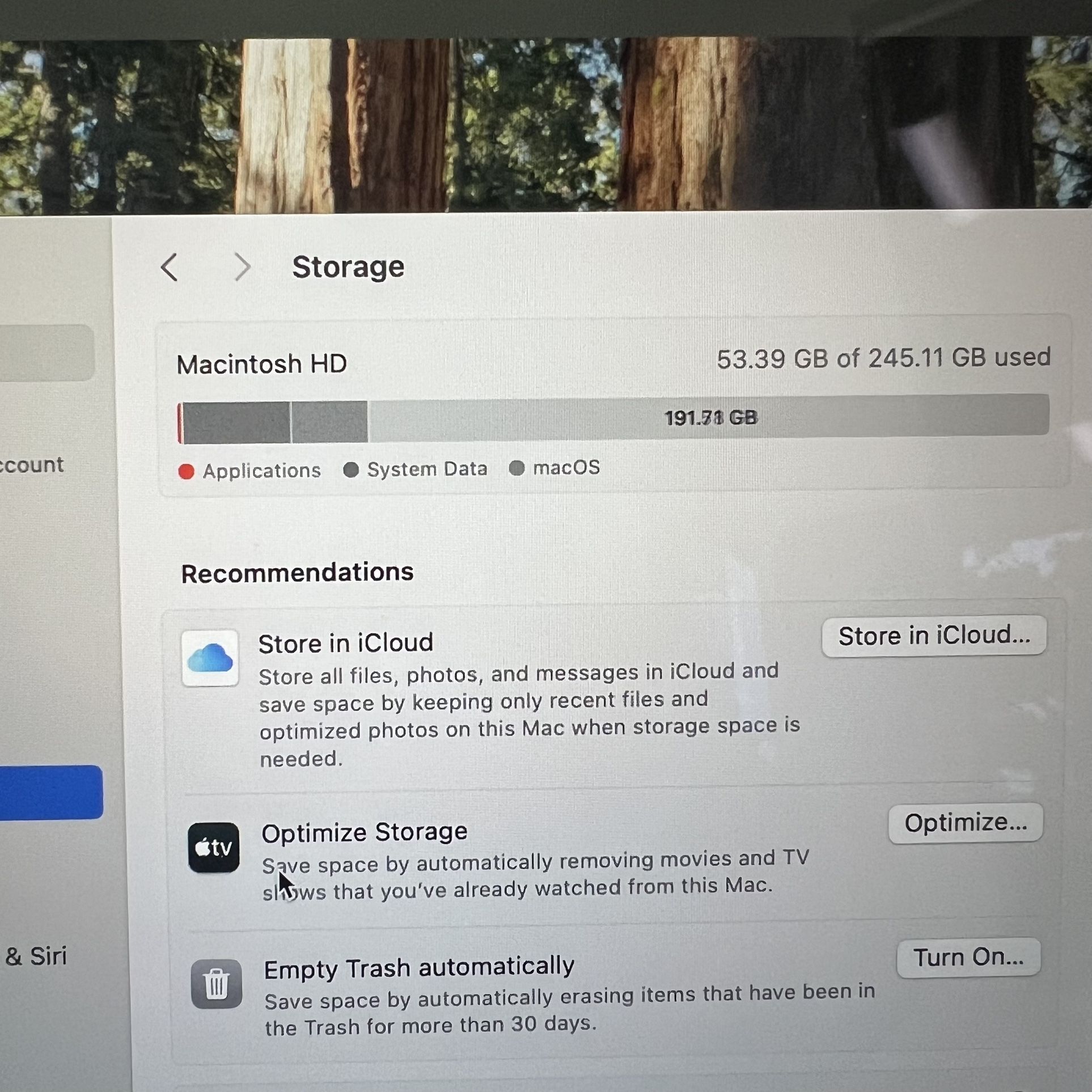Click the Applications legend label
Image resolution: width=1092 pixels, height=1092 pixels.
262,471
